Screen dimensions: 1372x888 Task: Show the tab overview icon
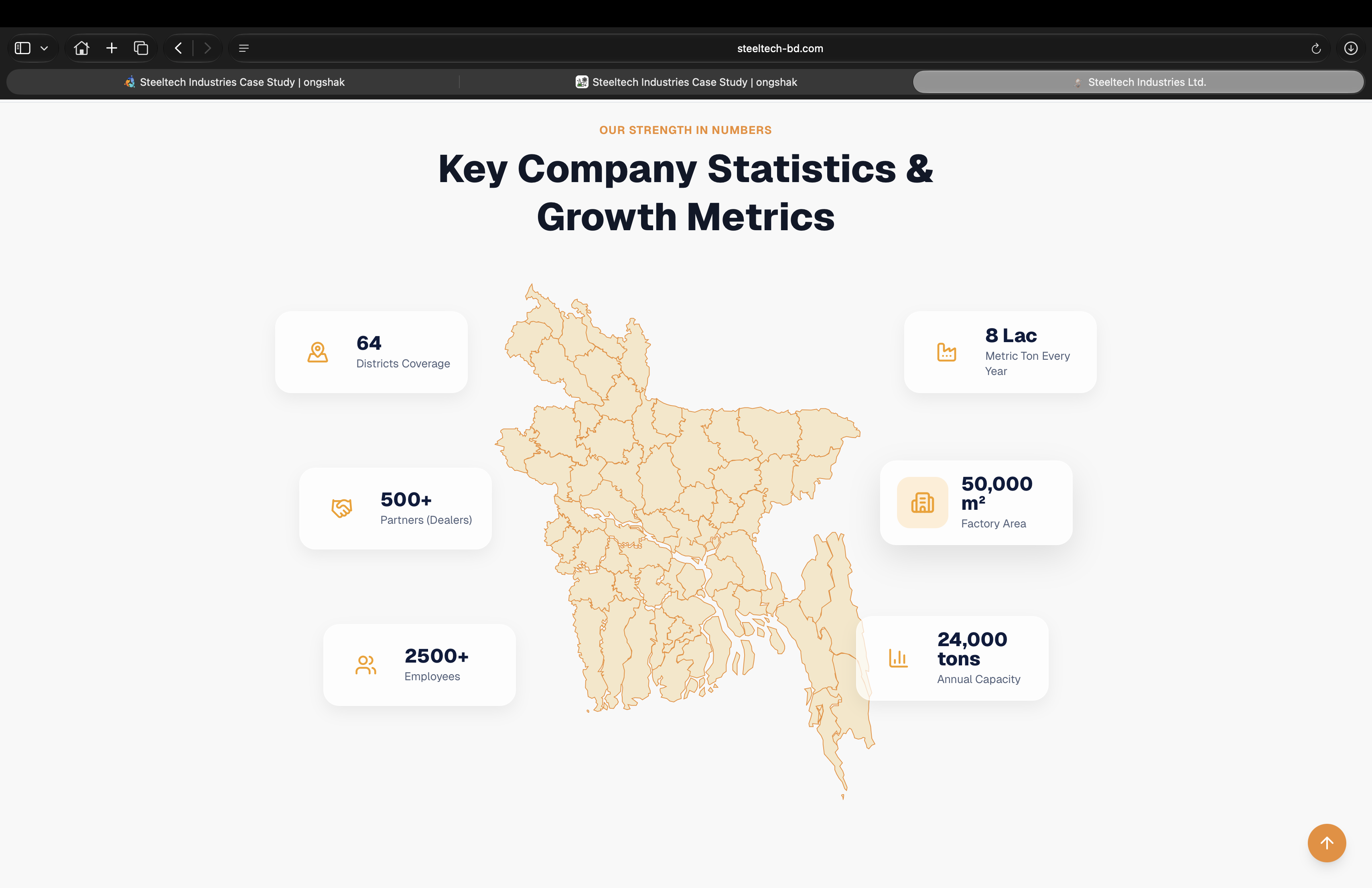141,49
